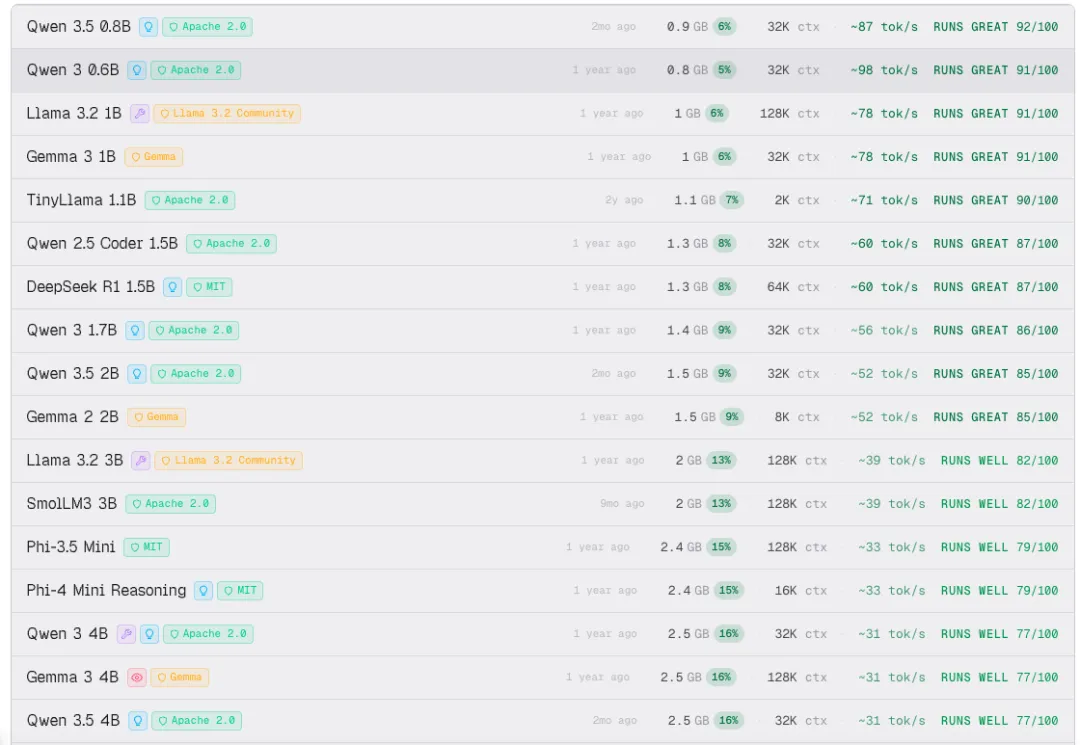Click the 7% usage pill on TinyLlama 1.1B
Screen dimensions: 1080x745
pyautogui.click(x=731, y=200)
